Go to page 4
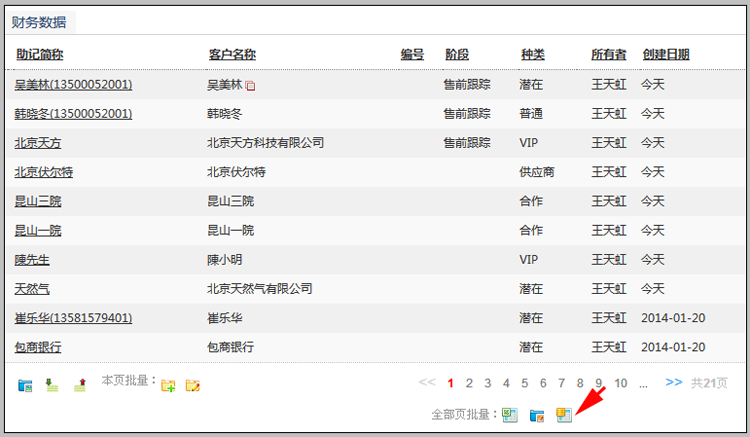The image size is (750, 437). 506,383
